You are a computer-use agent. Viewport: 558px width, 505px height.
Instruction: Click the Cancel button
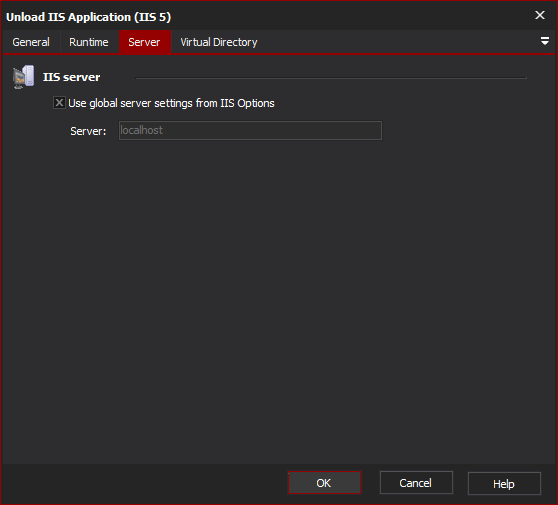pyautogui.click(x=416, y=483)
